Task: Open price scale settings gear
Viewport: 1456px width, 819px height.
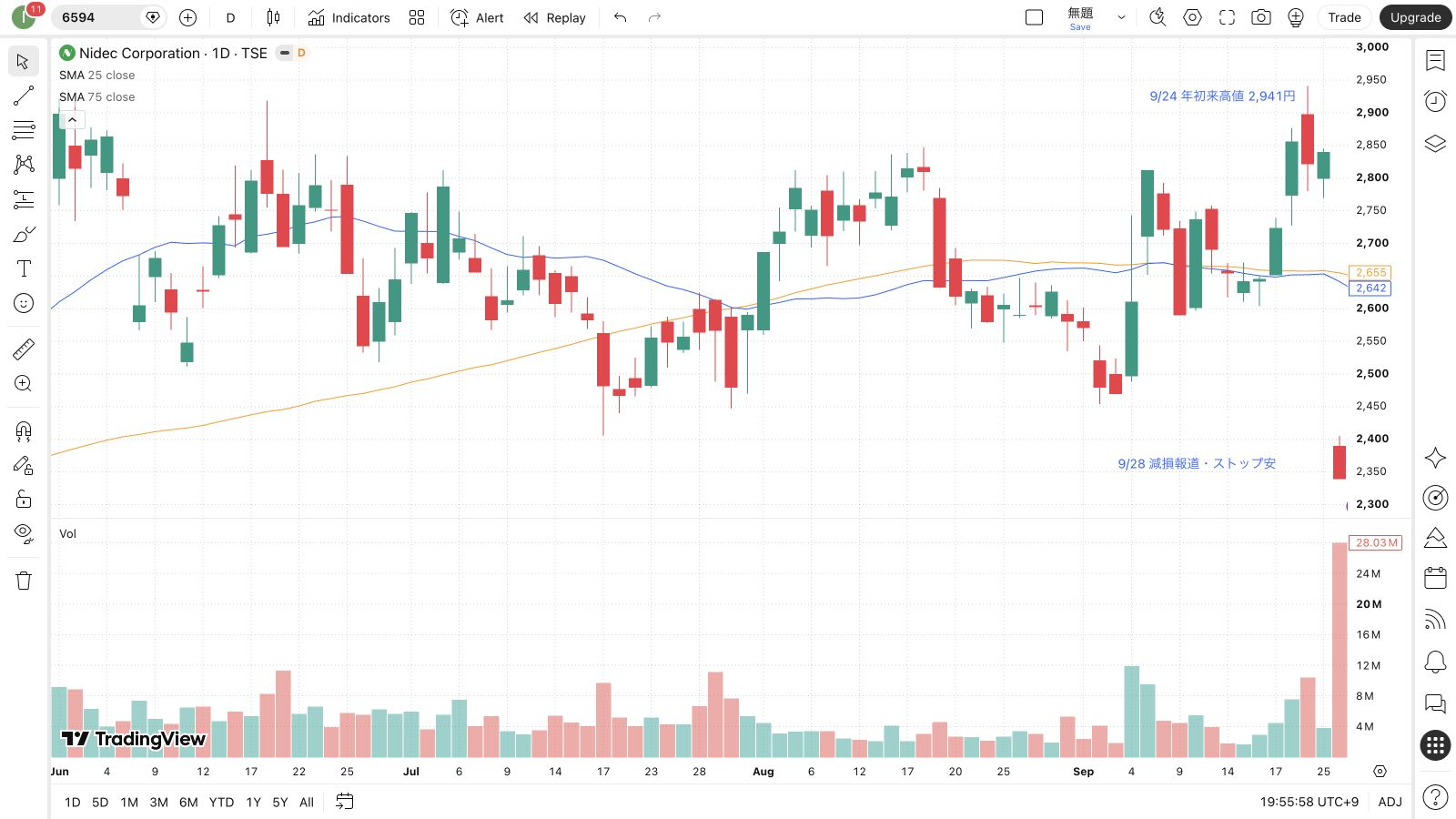Action: pos(1380,771)
